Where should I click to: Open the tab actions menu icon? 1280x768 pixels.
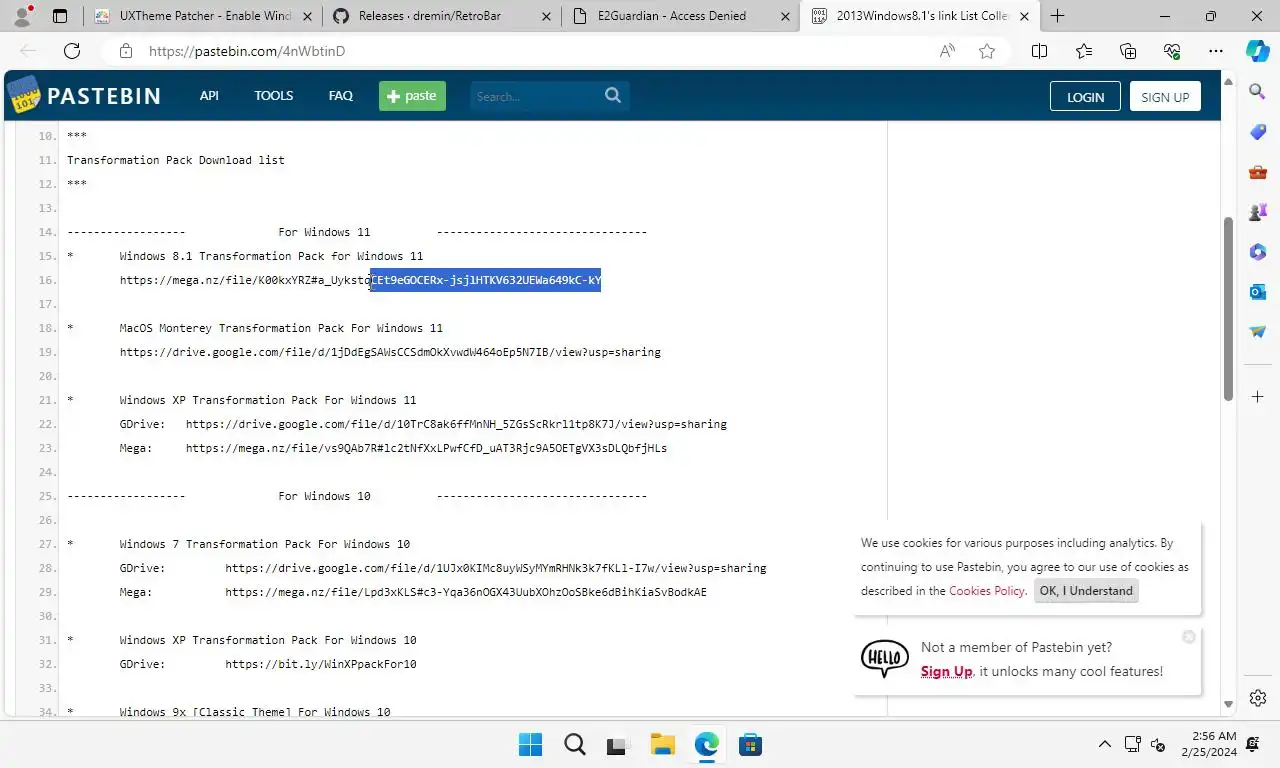60,16
